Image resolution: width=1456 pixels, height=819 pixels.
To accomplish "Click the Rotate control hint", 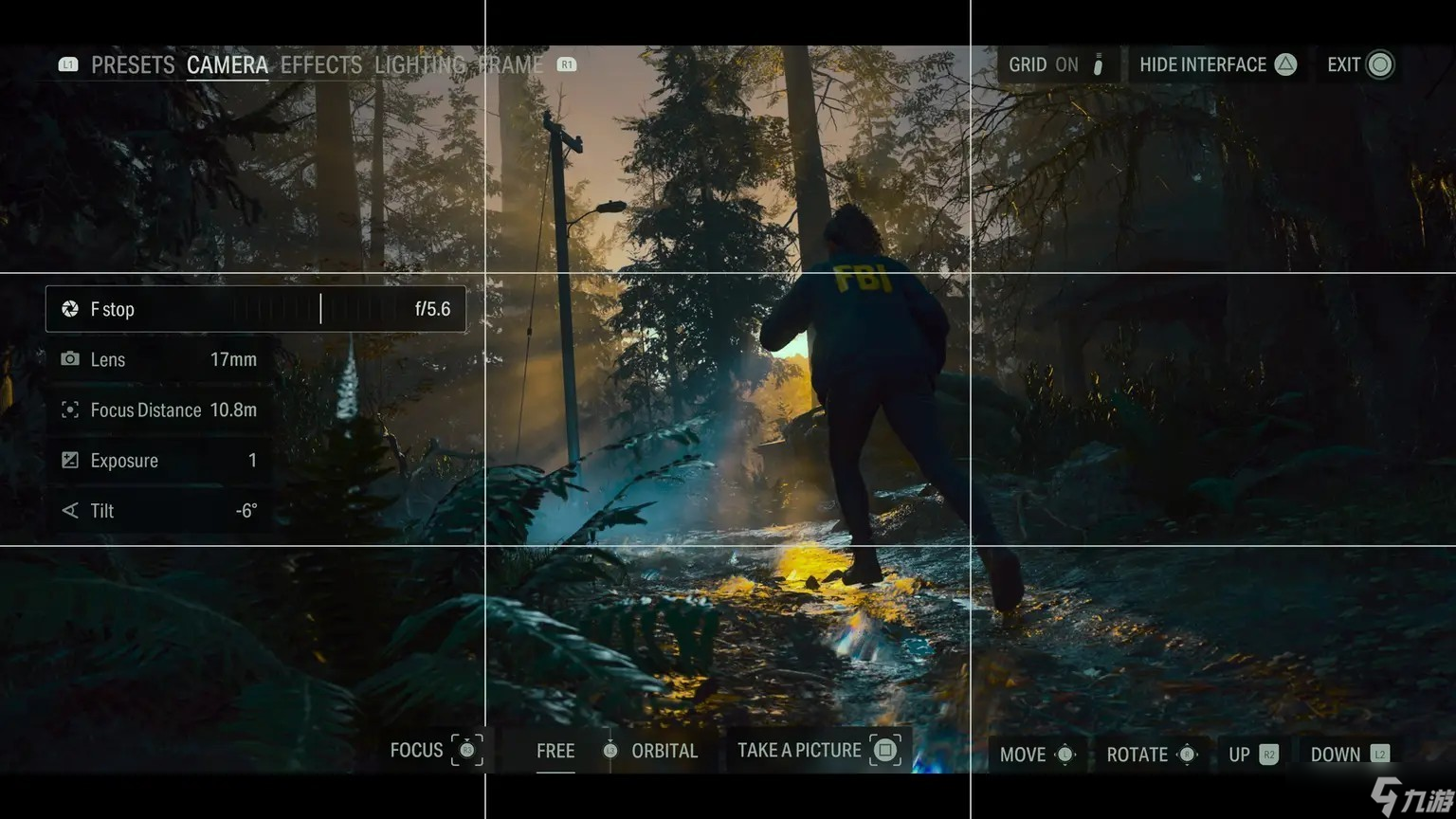I will click(1152, 755).
